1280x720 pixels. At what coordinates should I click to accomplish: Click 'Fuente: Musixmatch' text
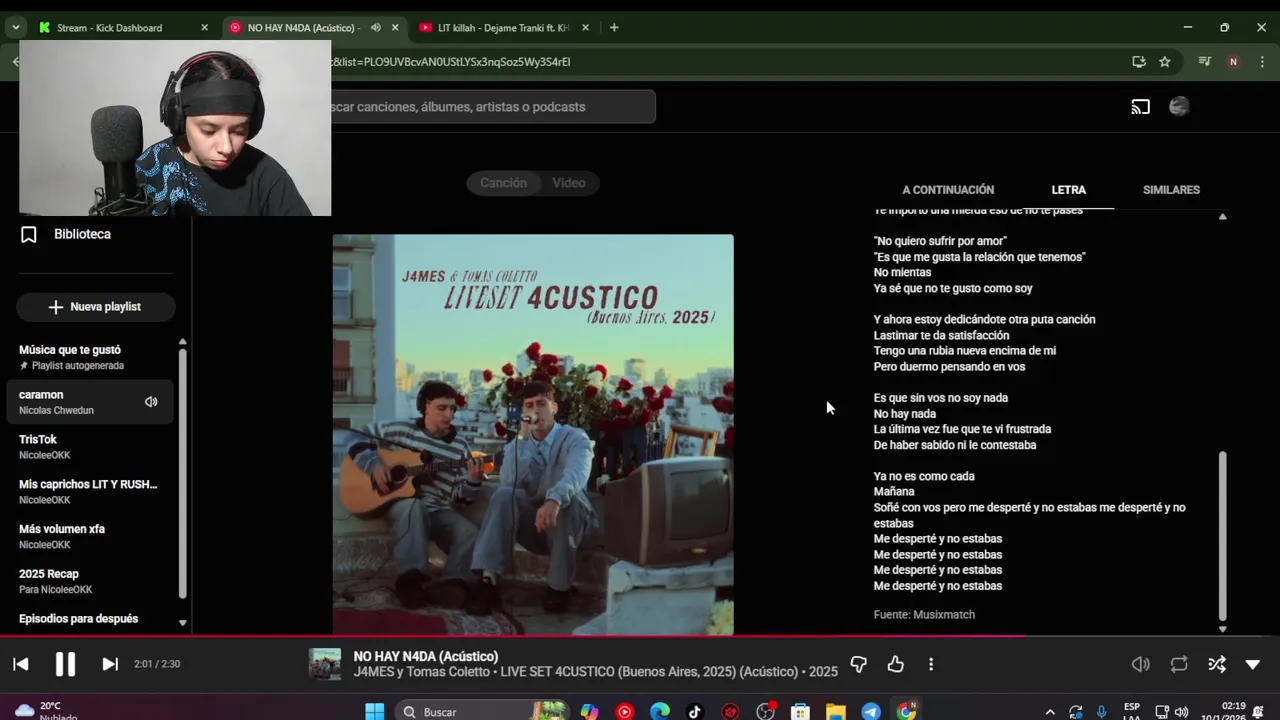click(924, 615)
